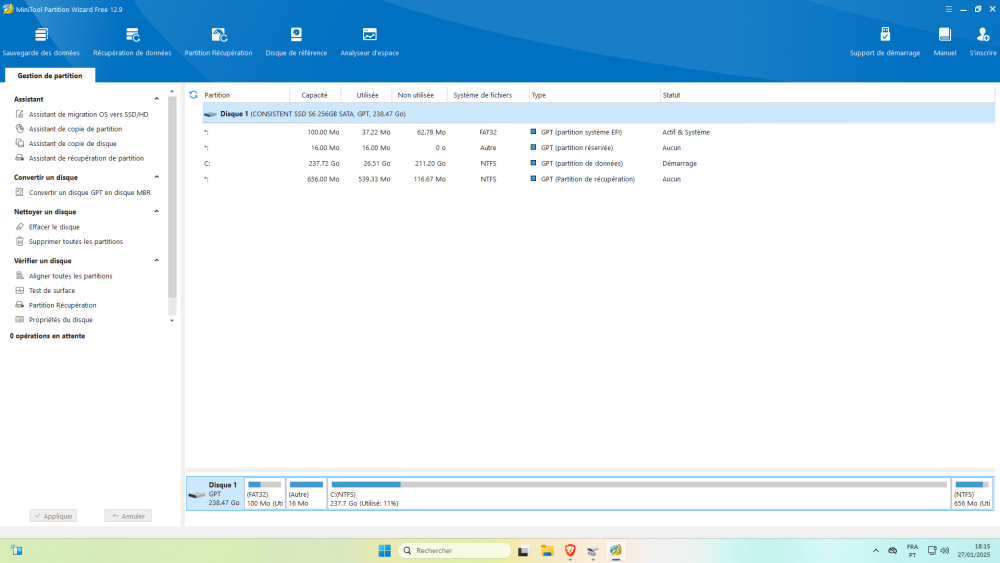Image resolution: width=1000 pixels, height=563 pixels.
Task: Select the Gestion de partition tab
Action: click(50, 75)
